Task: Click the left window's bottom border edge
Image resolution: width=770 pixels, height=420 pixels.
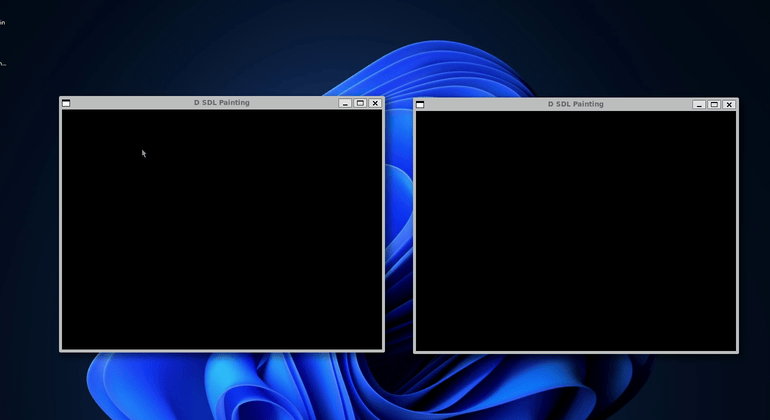Action: click(221, 350)
